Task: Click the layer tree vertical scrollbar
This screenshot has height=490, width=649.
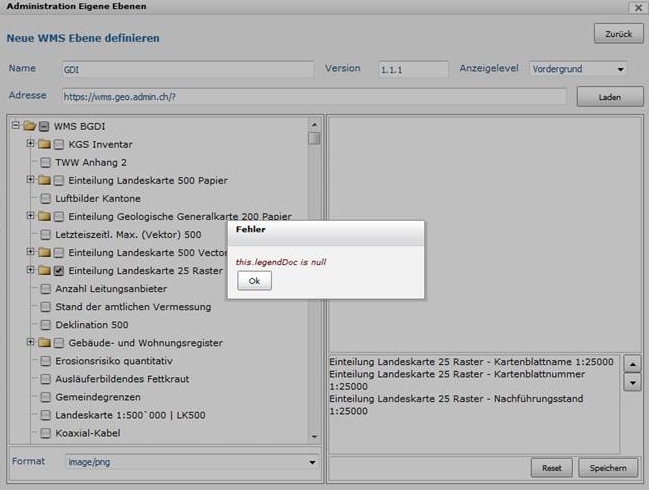Action: click(314, 280)
